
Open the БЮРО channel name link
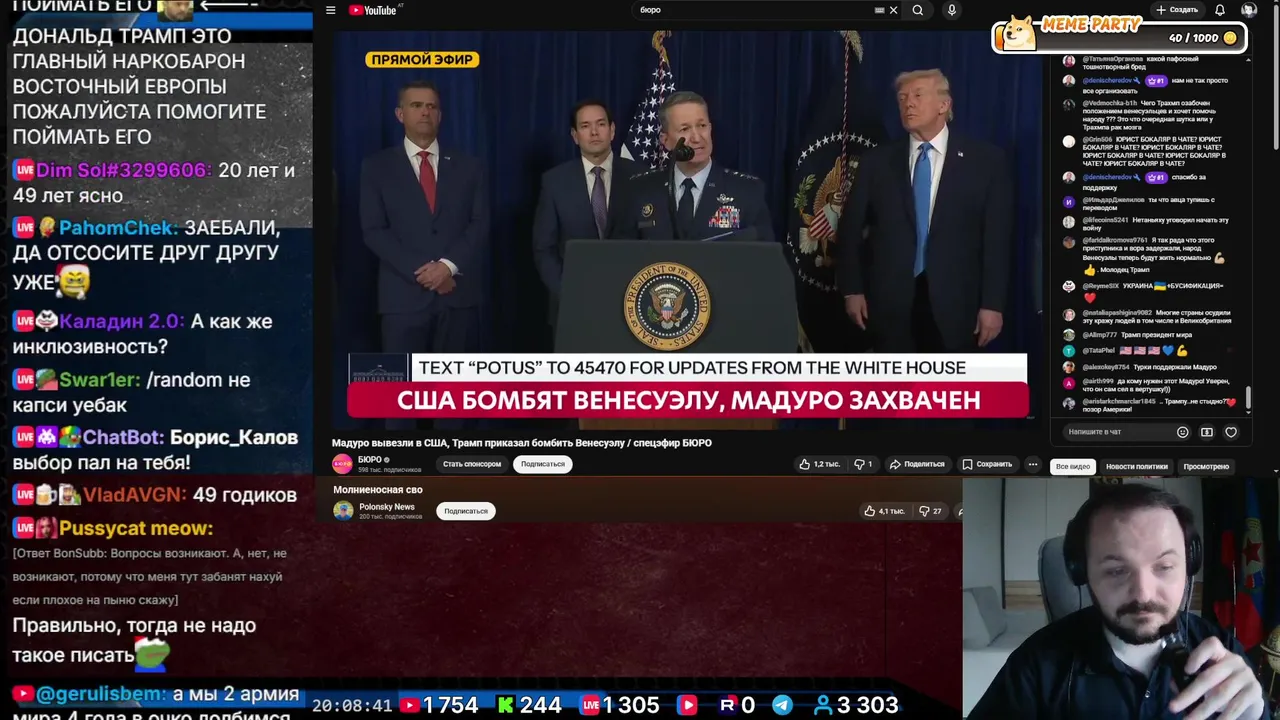click(x=370, y=459)
